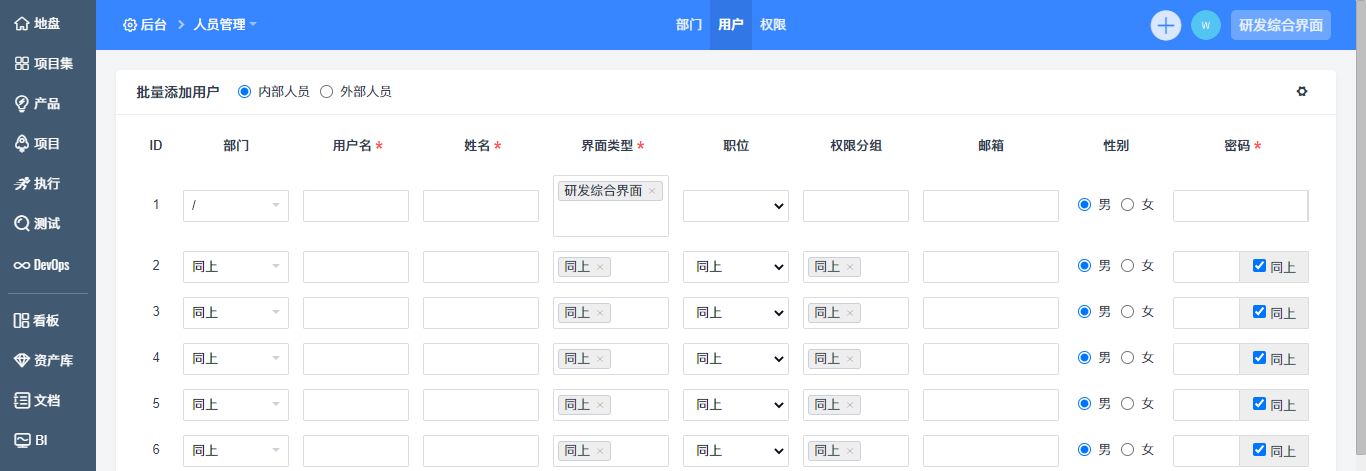Switch to the 部门 tab
1366x471 pixels.
689,25
